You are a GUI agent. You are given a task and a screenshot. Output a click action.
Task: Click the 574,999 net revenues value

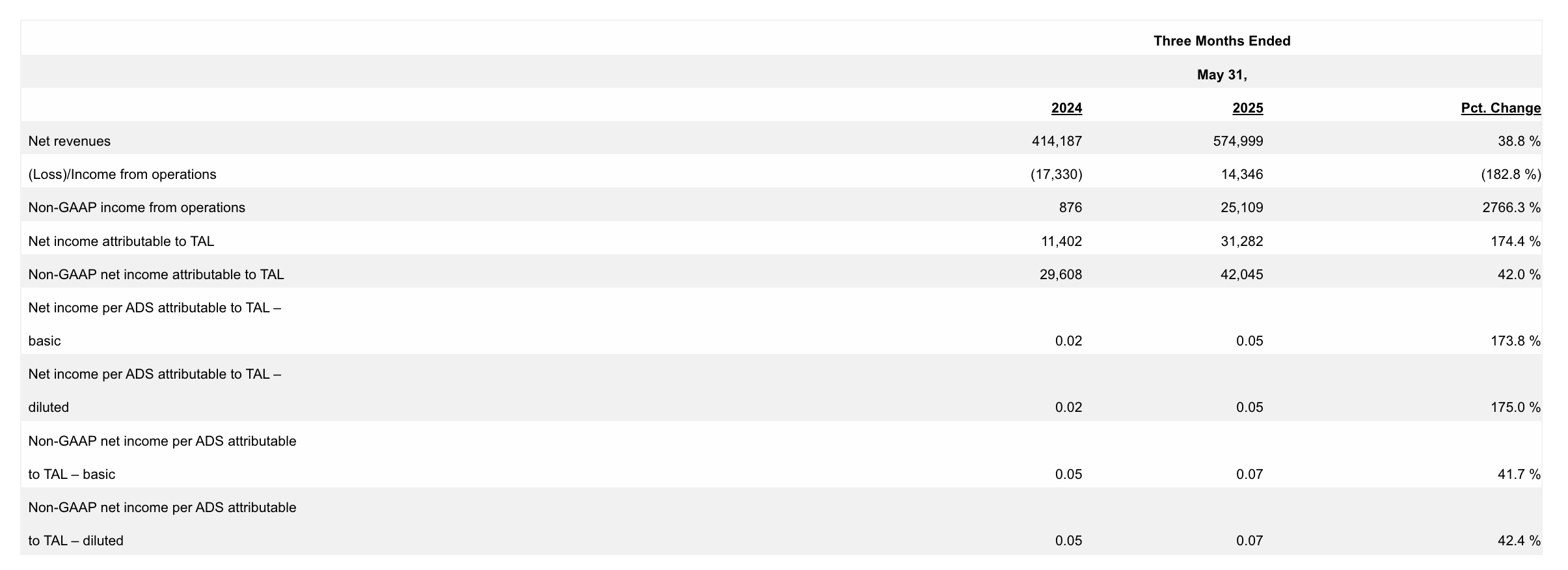[1237, 141]
